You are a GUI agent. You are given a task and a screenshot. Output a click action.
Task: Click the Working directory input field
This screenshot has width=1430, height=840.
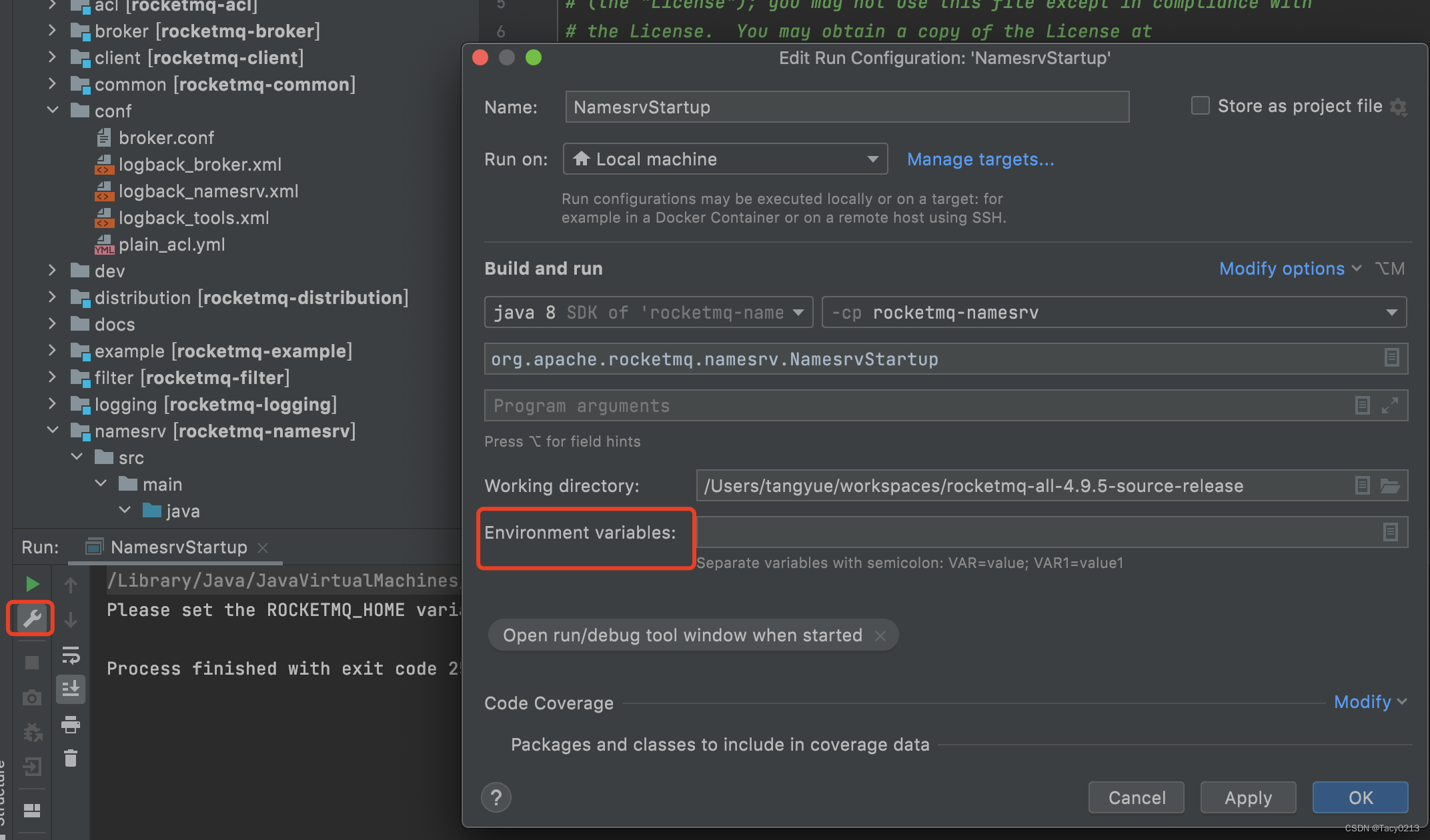(x=1052, y=485)
